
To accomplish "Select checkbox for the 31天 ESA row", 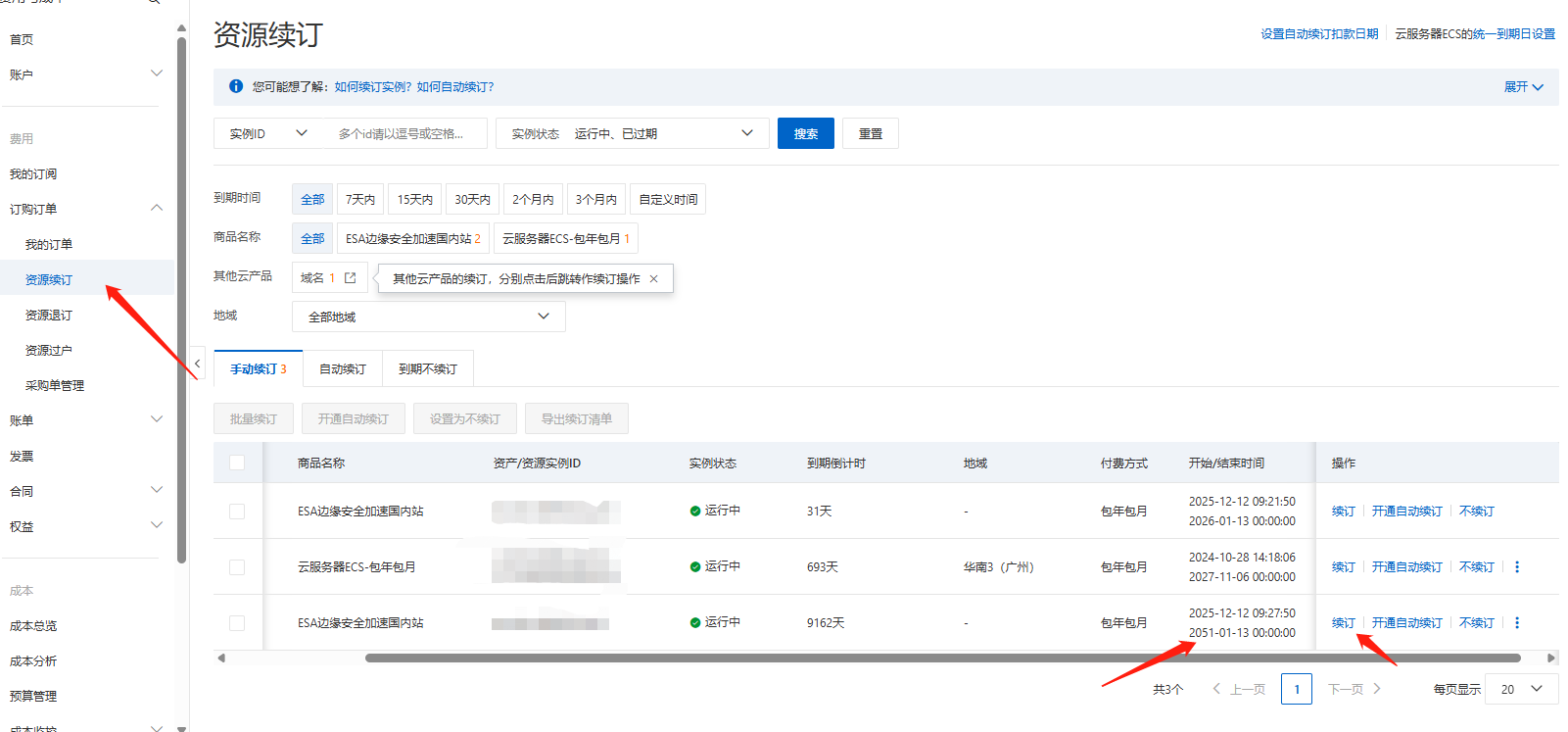I will [237, 512].
